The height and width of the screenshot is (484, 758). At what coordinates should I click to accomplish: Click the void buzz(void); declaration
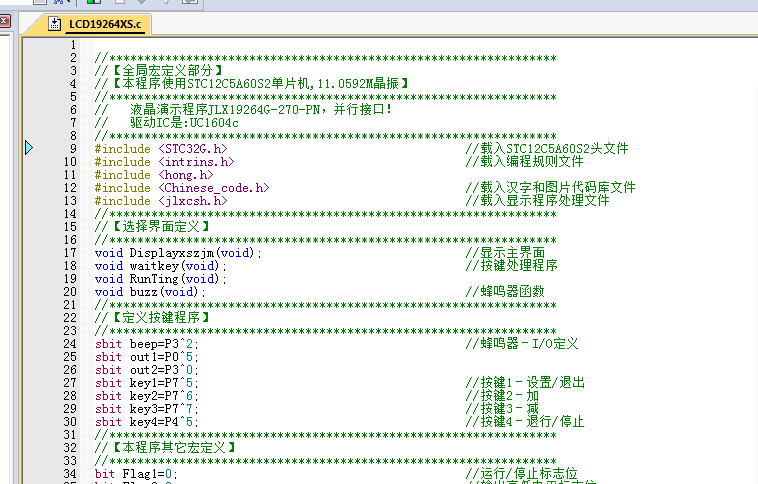coord(150,292)
